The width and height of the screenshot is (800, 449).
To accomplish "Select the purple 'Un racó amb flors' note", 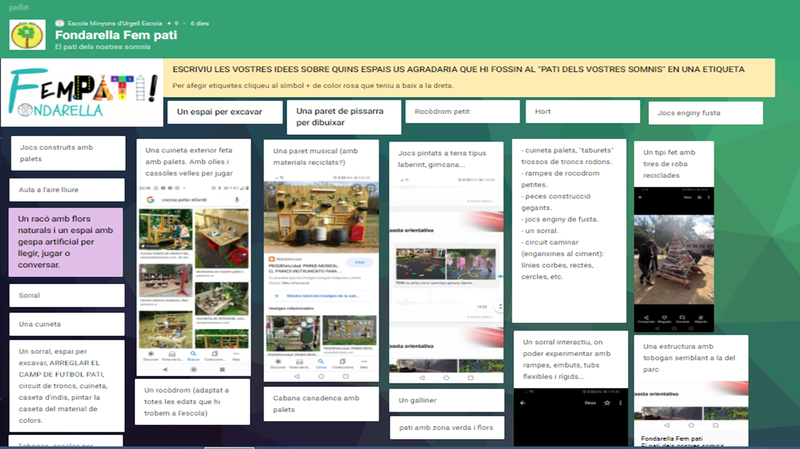I will pos(66,242).
